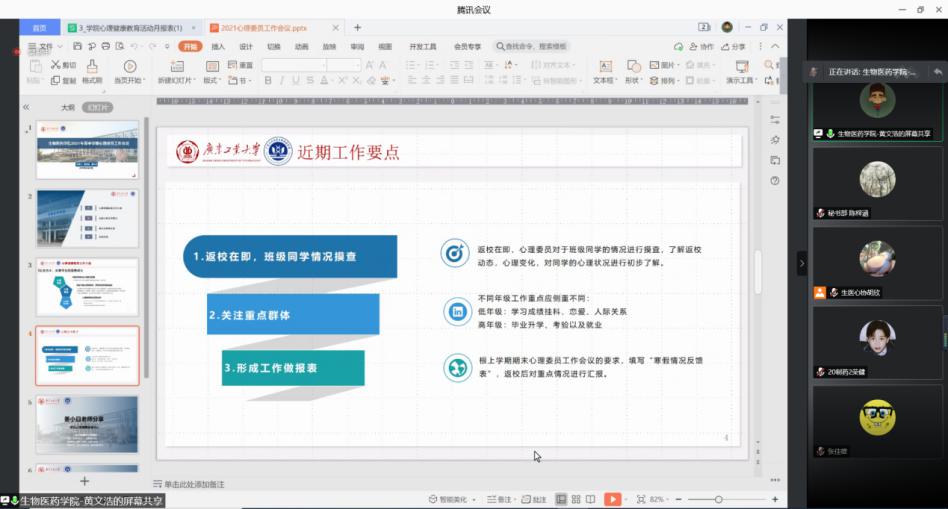Toggle the 备注 notes pane
The height and width of the screenshot is (509, 948).
499,499
